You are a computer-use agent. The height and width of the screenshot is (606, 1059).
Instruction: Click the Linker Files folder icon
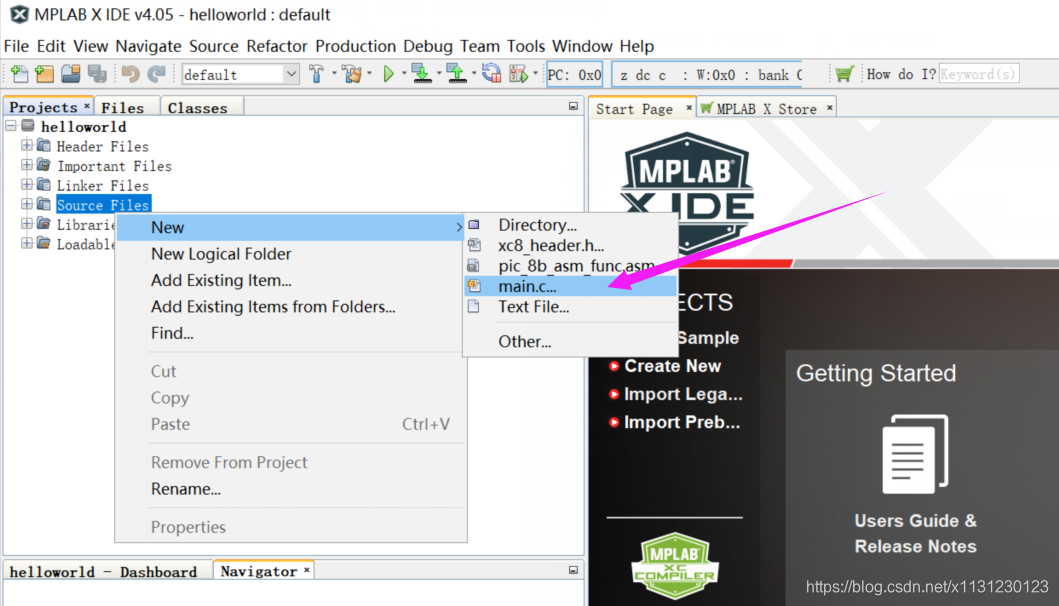44,184
